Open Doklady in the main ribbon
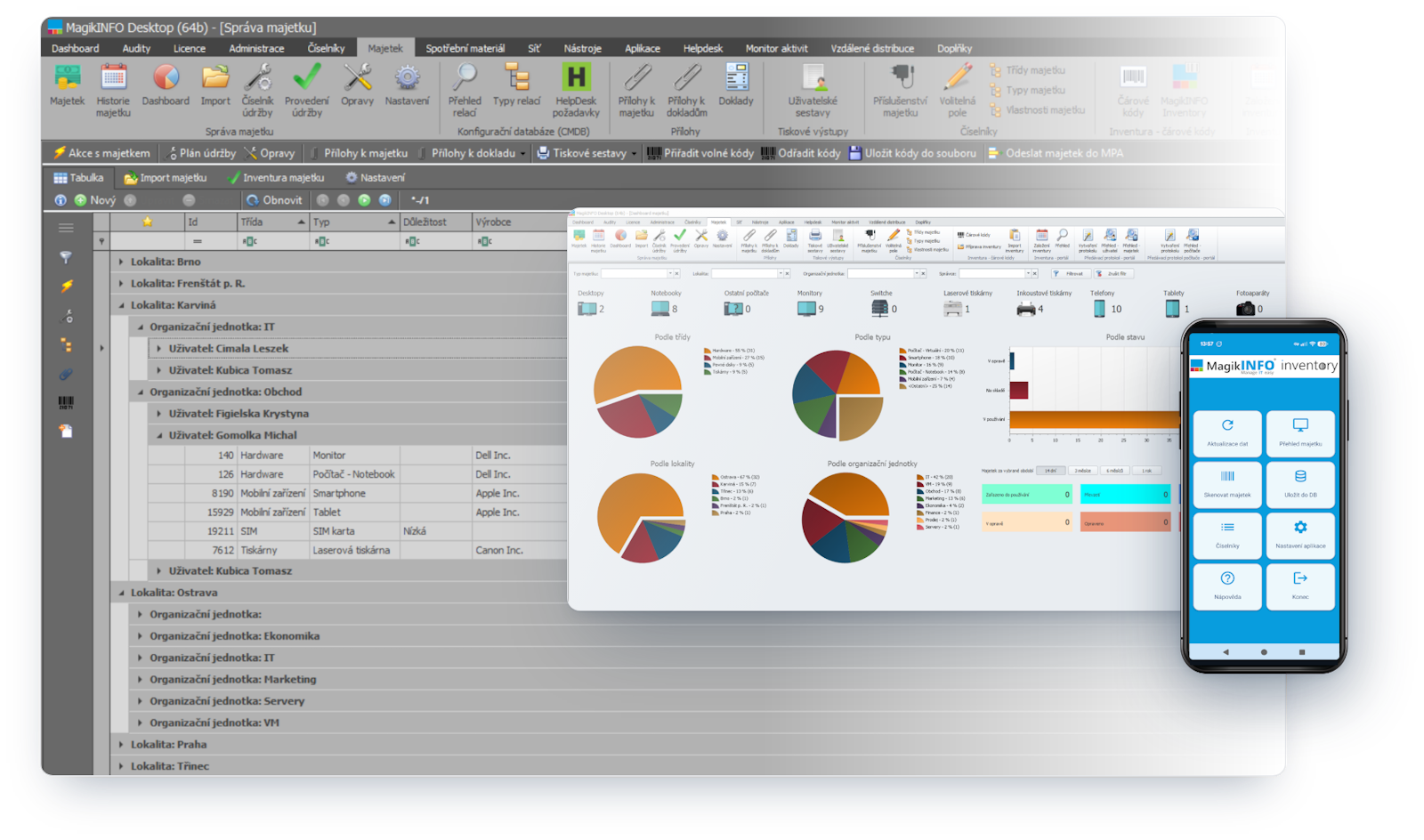Image resolution: width=1424 pixels, height=840 pixels. click(x=736, y=85)
